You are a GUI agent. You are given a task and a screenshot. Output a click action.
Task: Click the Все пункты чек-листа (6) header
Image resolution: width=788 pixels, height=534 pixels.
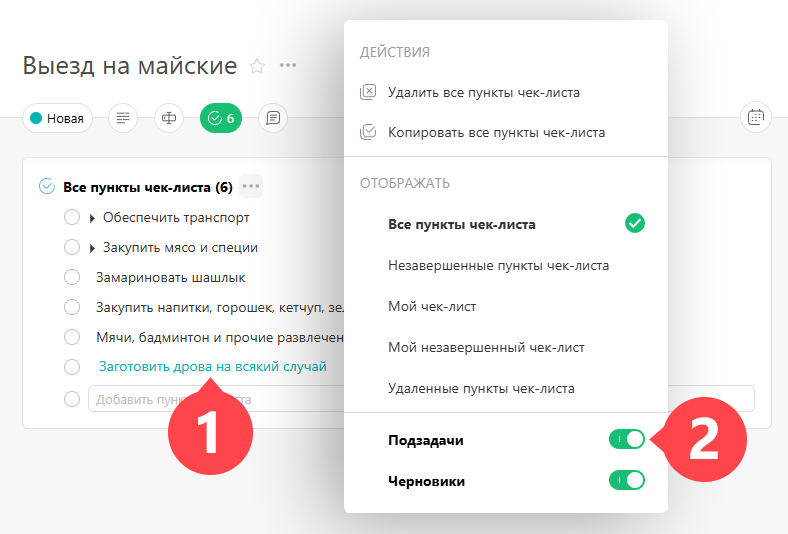148,187
